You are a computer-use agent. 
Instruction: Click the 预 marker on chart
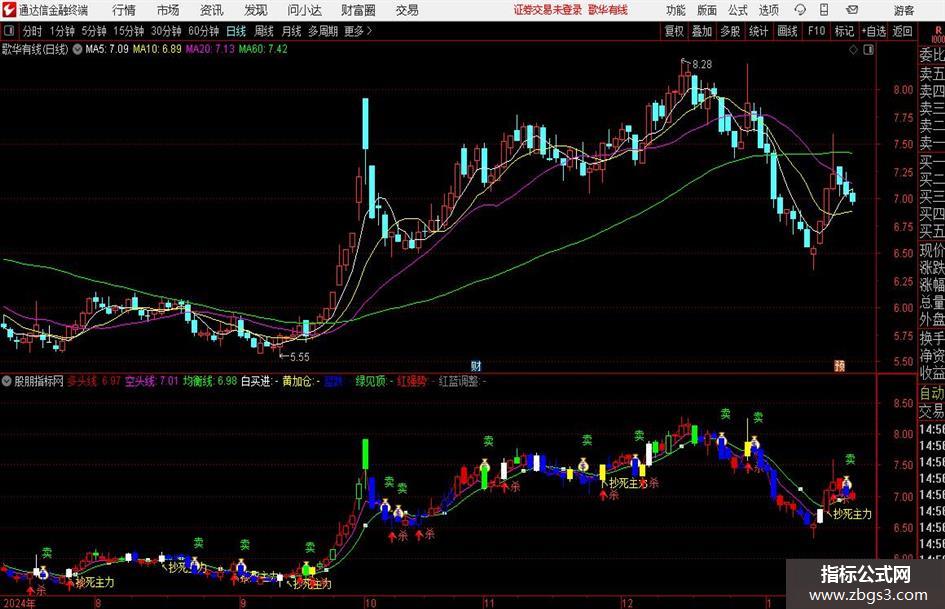pos(839,365)
